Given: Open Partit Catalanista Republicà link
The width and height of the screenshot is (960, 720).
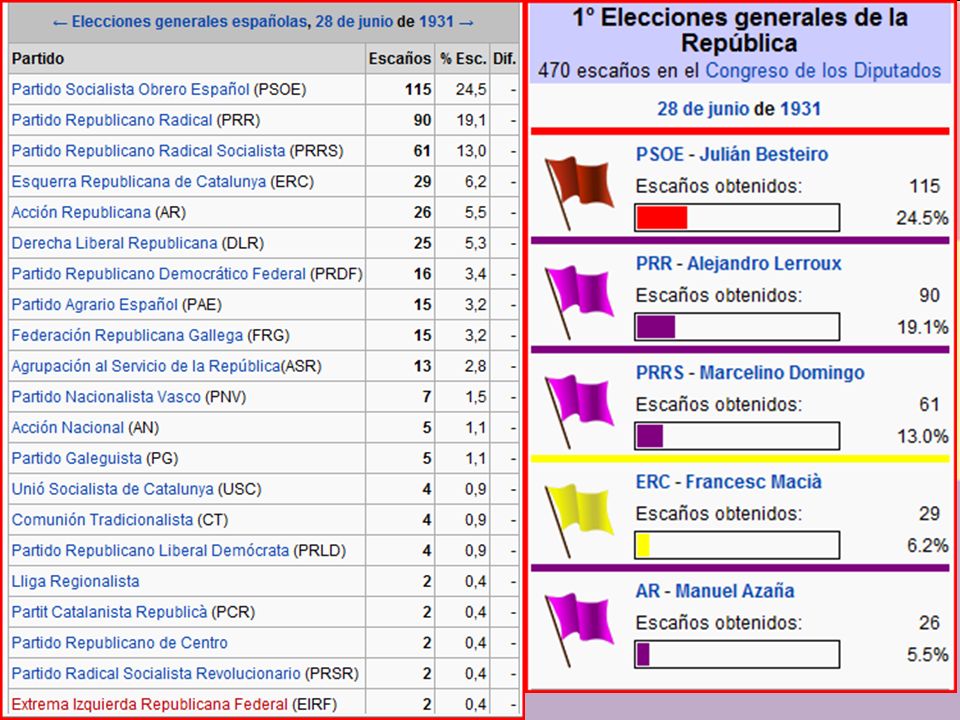Looking at the screenshot, I should 109,612.
